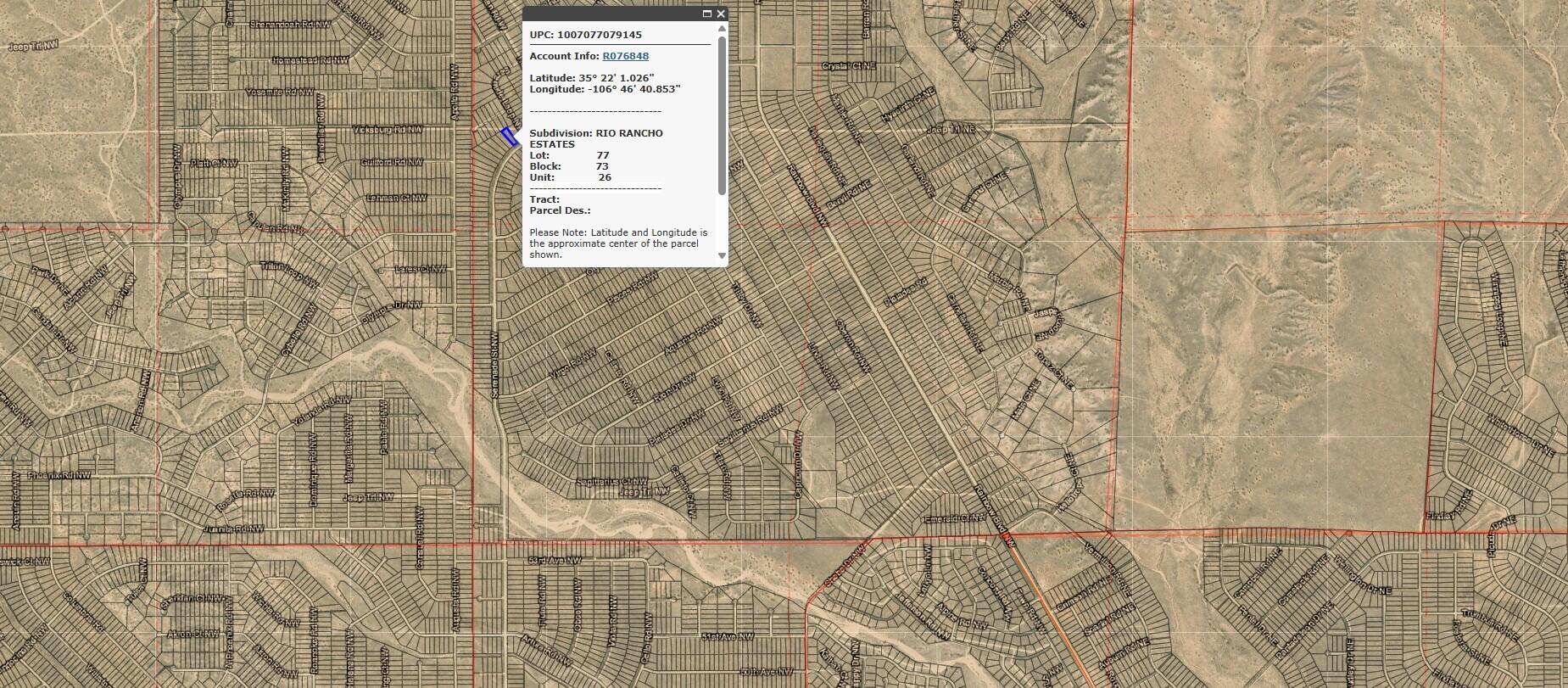Click the Homestead Rd NW street label
This screenshot has height=688, width=1568.
click(310, 60)
